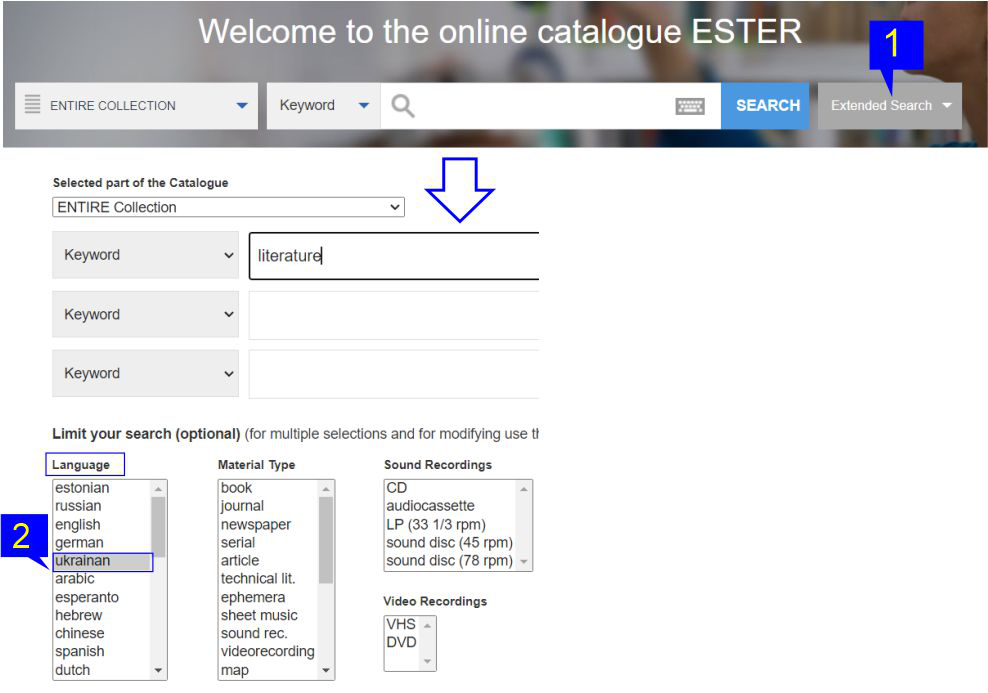Click the magnifying glass search icon
The width and height of the screenshot is (988, 693).
pyautogui.click(x=403, y=106)
